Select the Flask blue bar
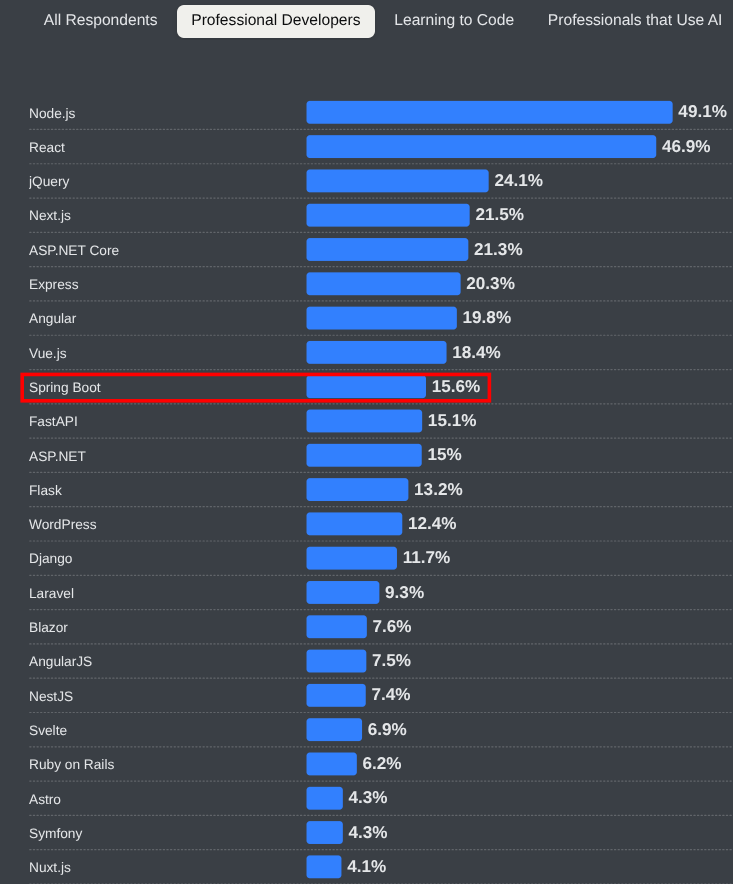Viewport: 733px width, 884px height. [x=357, y=489]
